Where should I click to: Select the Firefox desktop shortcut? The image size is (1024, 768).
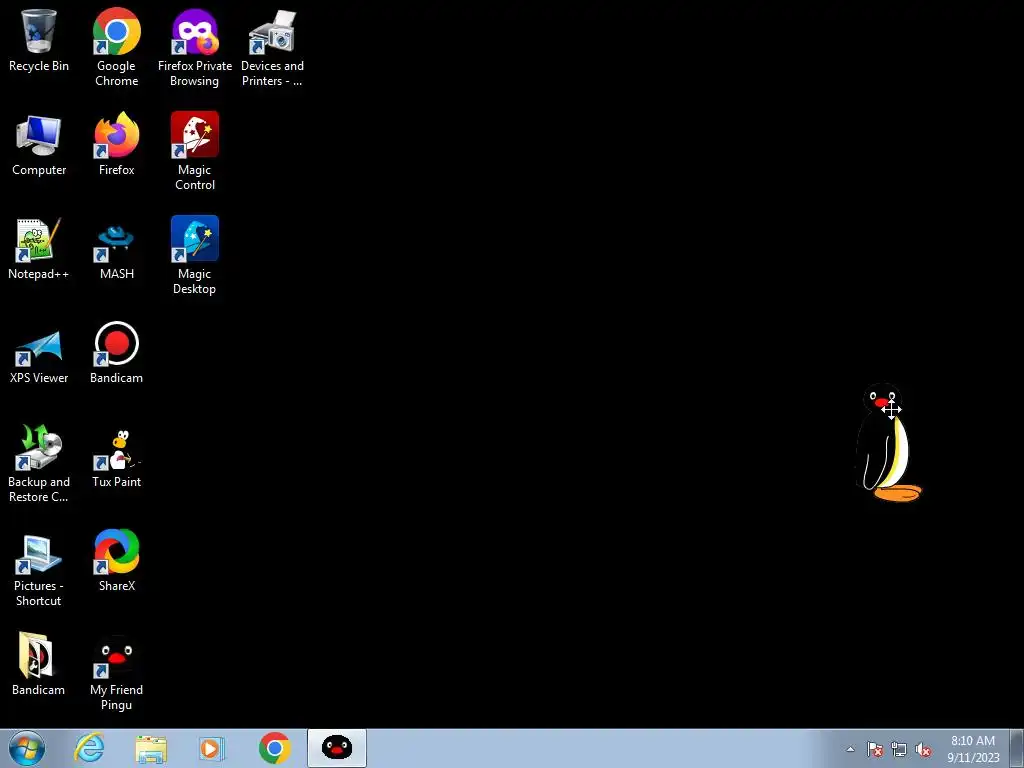(x=116, y=145)
